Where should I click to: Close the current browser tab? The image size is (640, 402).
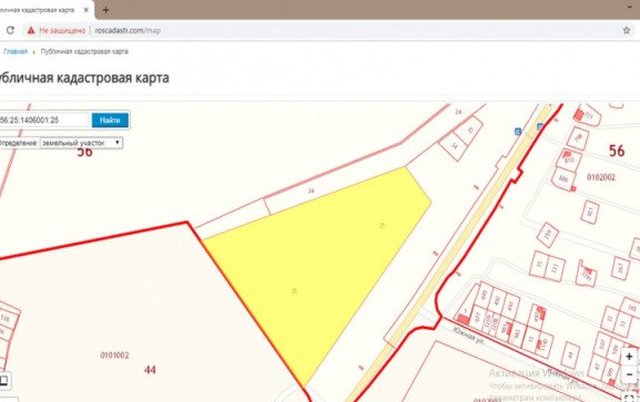pyautogui.click(x=86, y=10)
